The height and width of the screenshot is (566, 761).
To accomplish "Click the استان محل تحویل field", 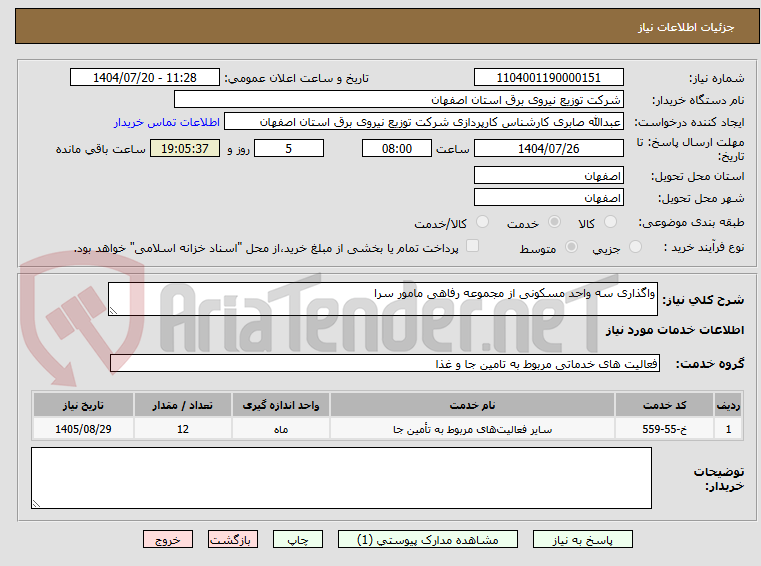I will coord(548,175).
